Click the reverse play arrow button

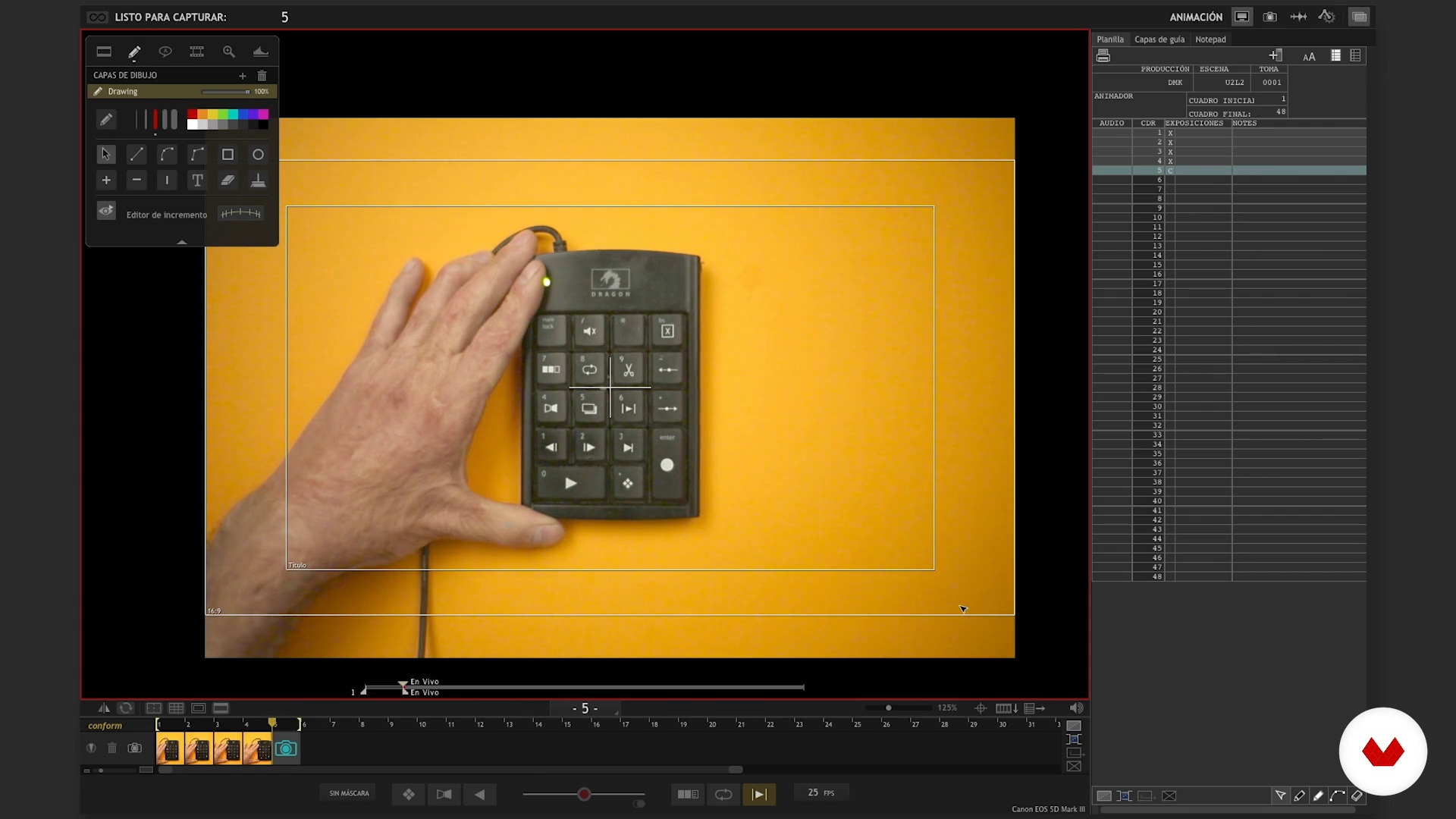pyautogui.click(x=480, y=794)
